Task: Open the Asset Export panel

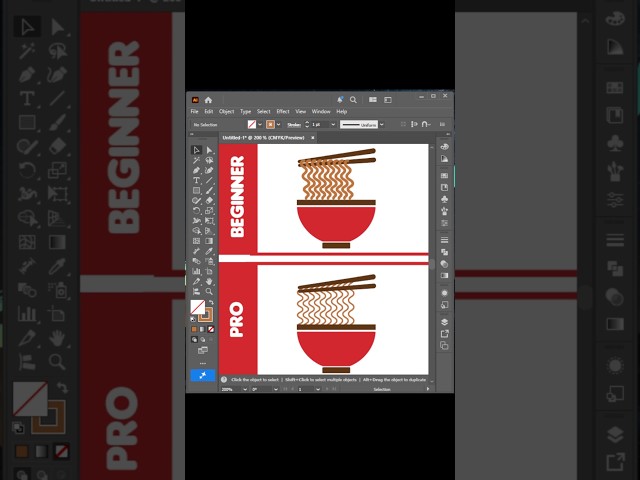Action: [x=444, y=334]
